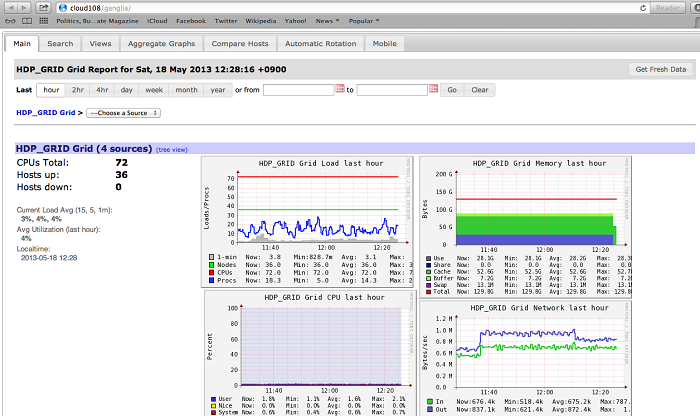Click the blue User CPU legend swatch
This screenshot has height=416, width=700.
click(x=213, y=399)
